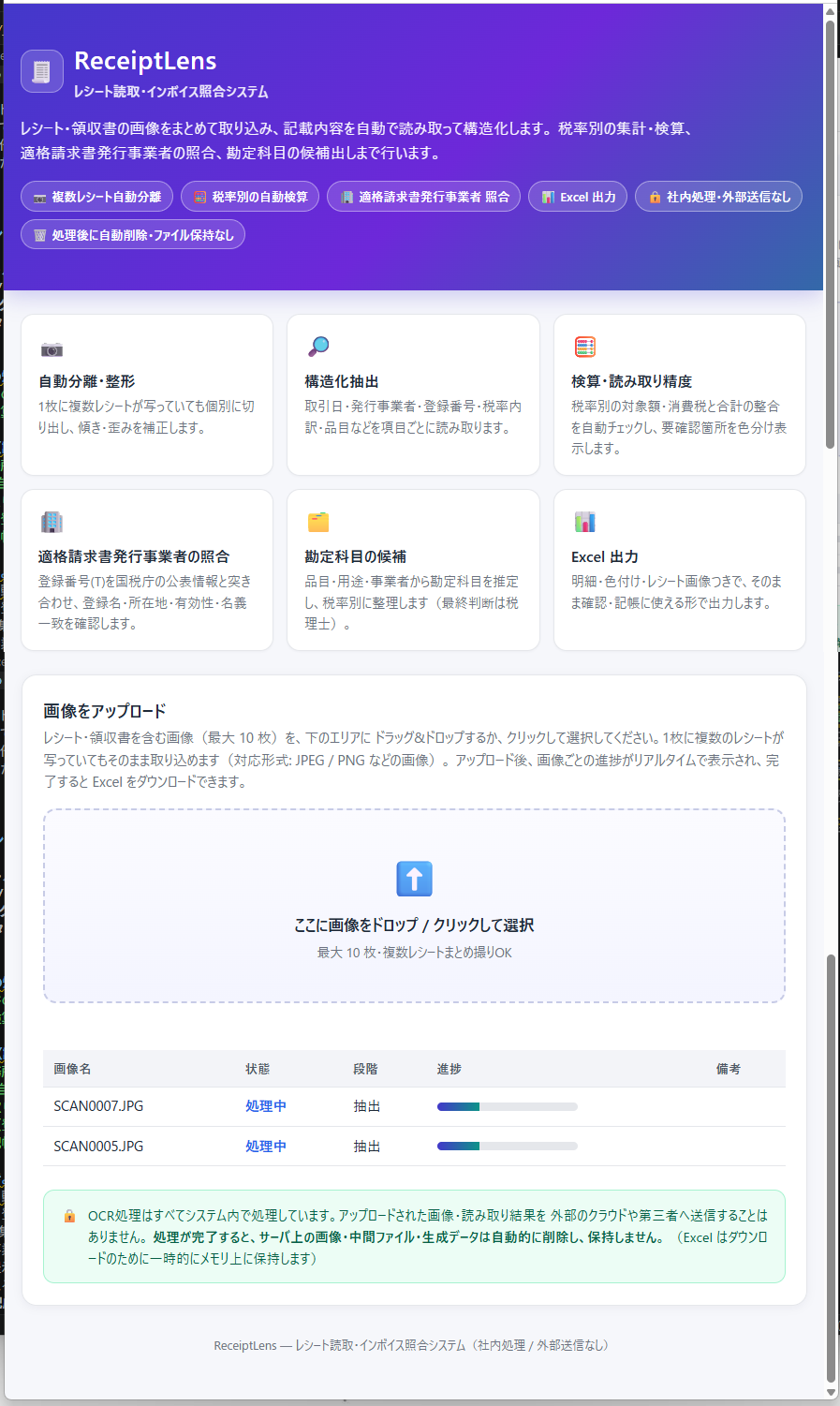Image resolution: width=840 pixels, height=1406 pixels.
Task: Select the 適格請求書発行事業者 照合 badge
Action: [423, 197]
